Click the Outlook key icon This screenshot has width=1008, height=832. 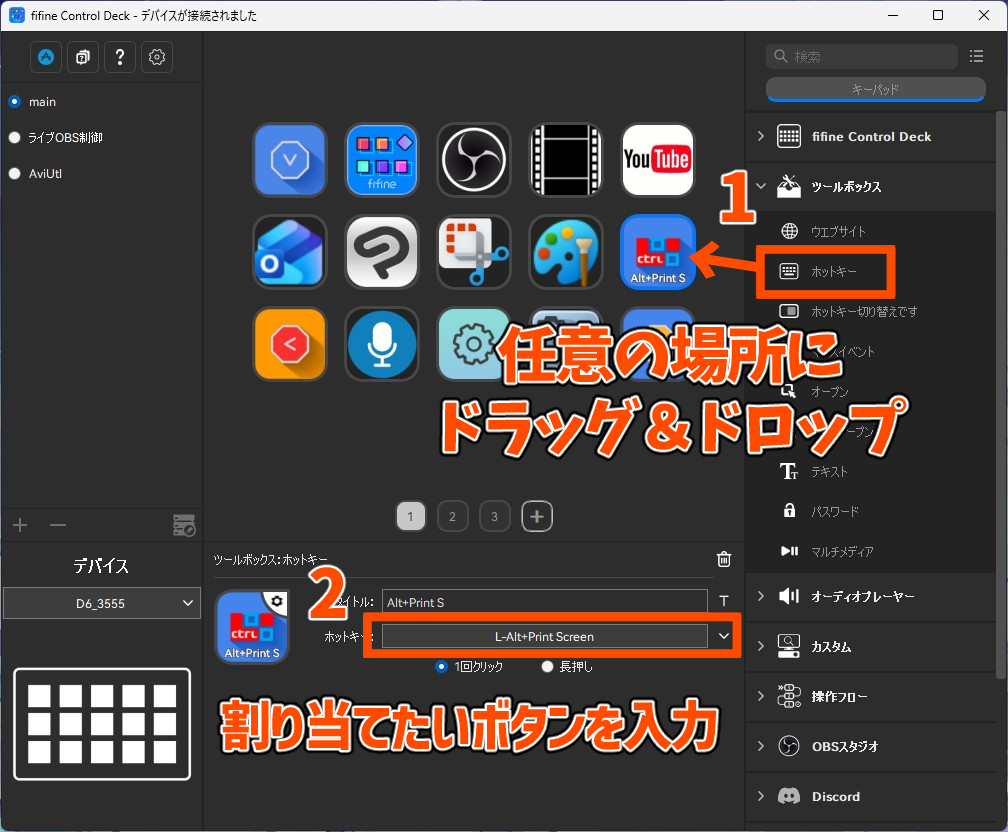click(290, 252)
